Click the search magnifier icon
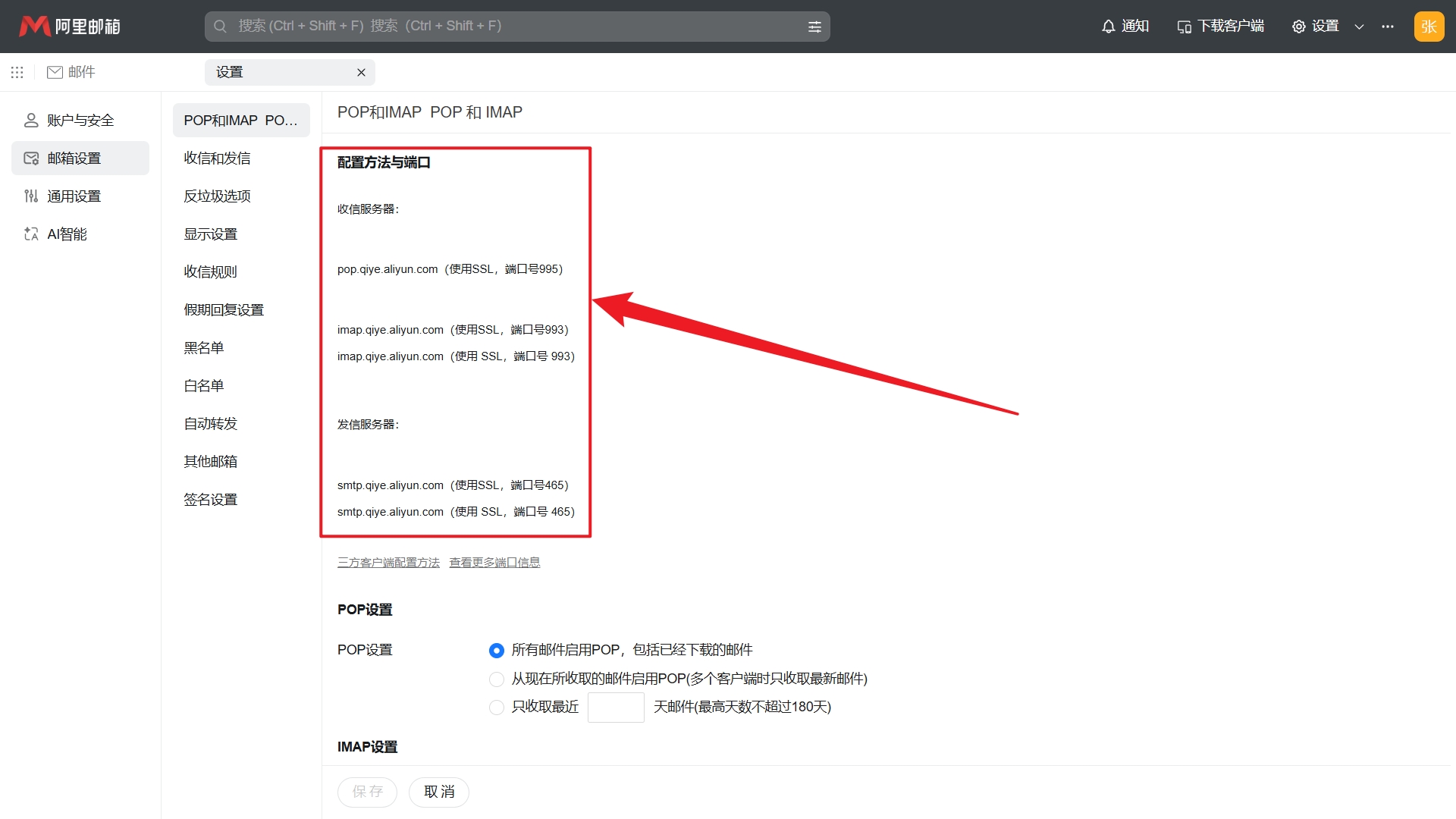 (220, 27)
